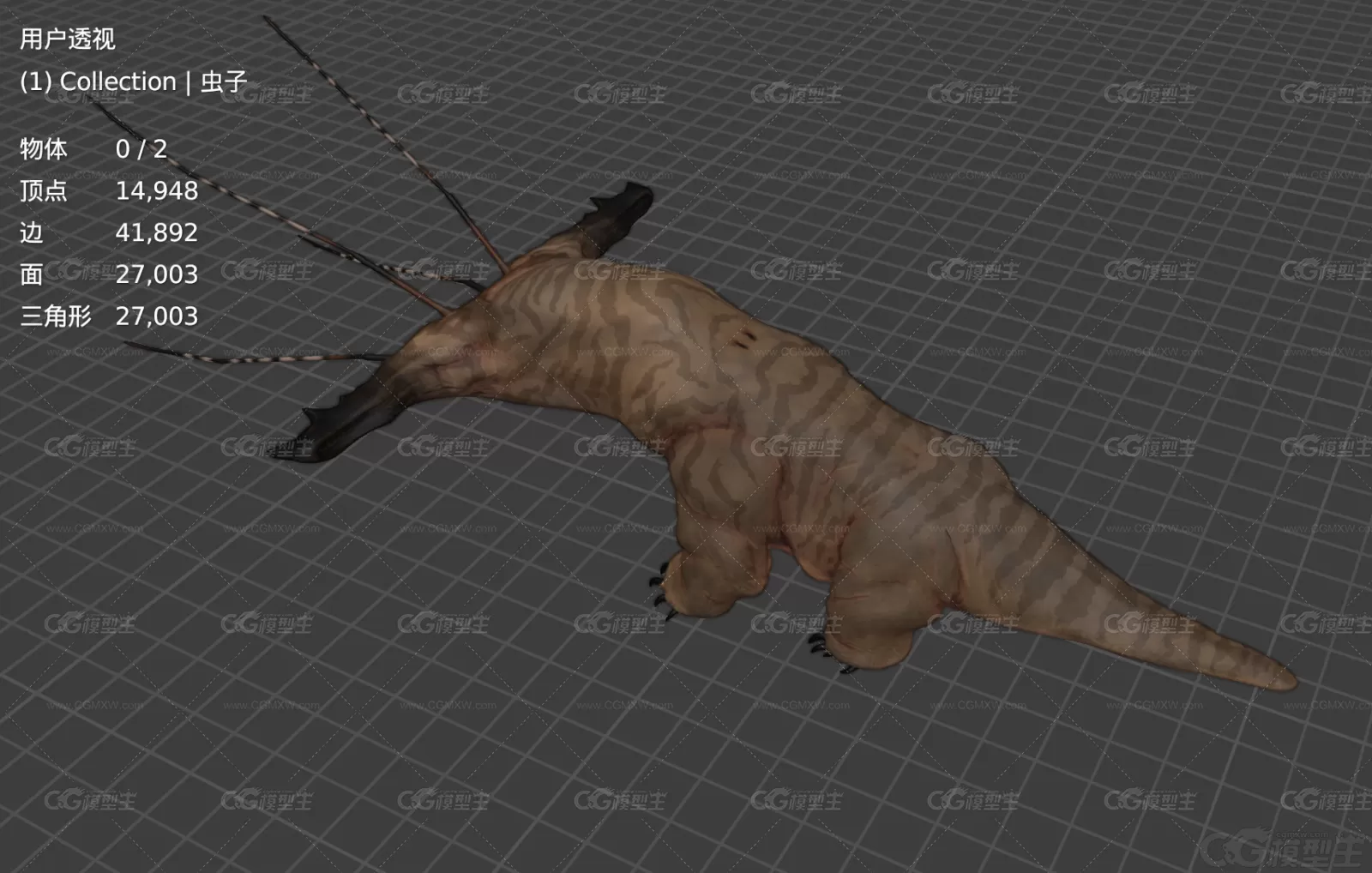Click the '0 / 2' object count

(141, 149)
